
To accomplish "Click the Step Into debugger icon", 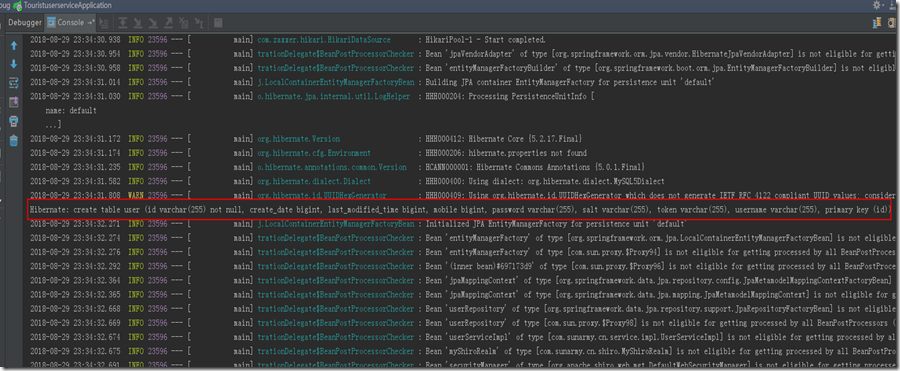I will click(138, 23).
